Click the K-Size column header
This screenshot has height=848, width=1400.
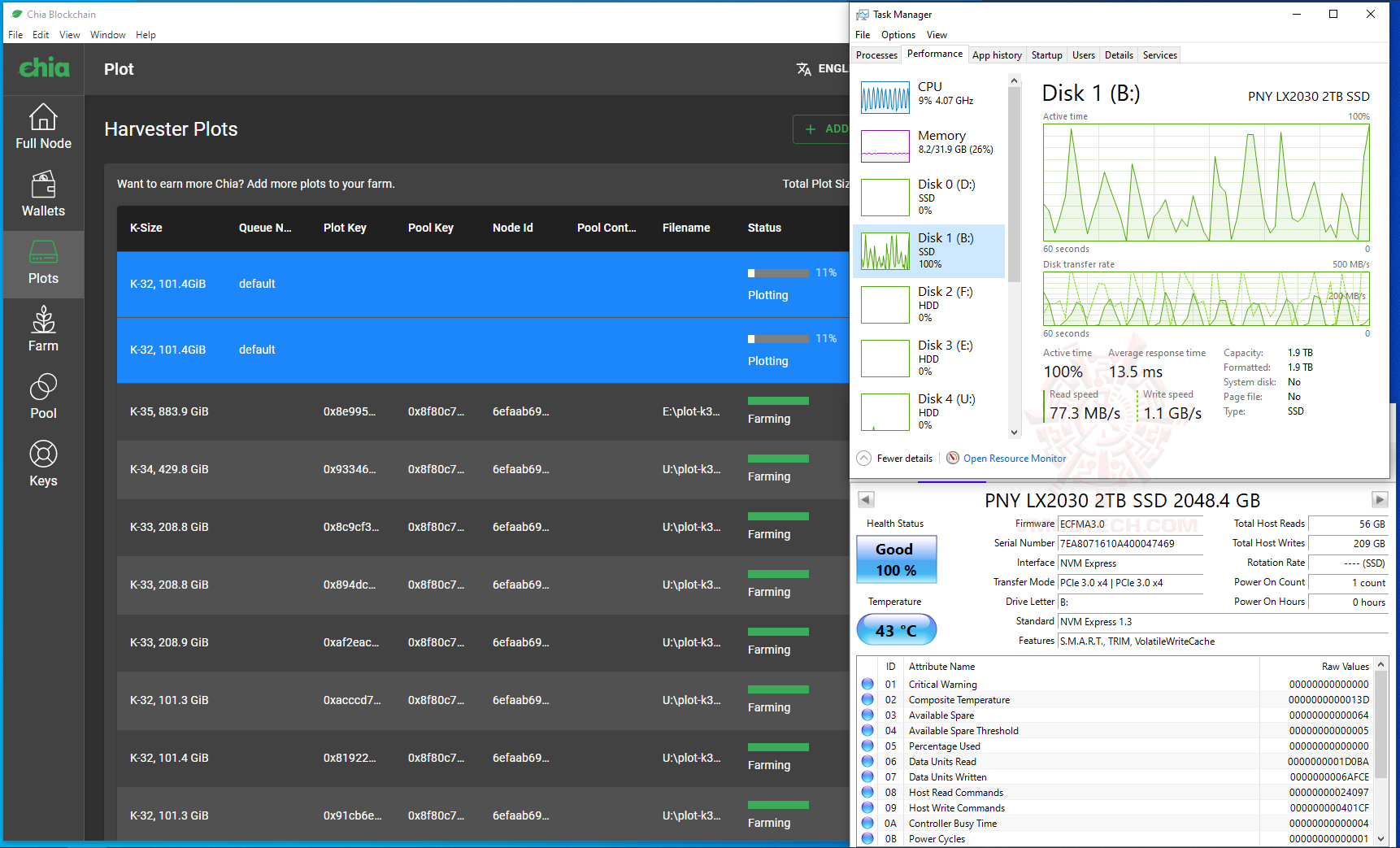click(x=146, y=228)
